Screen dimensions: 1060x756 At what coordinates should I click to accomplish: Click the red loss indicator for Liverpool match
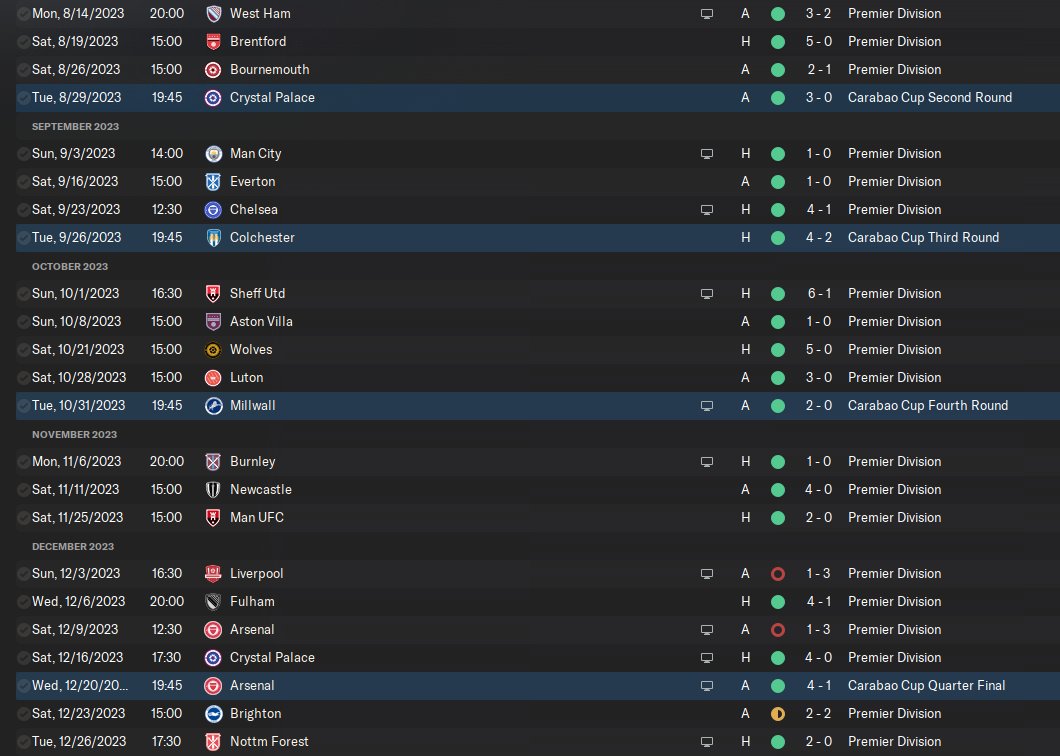tap(777, 573)
